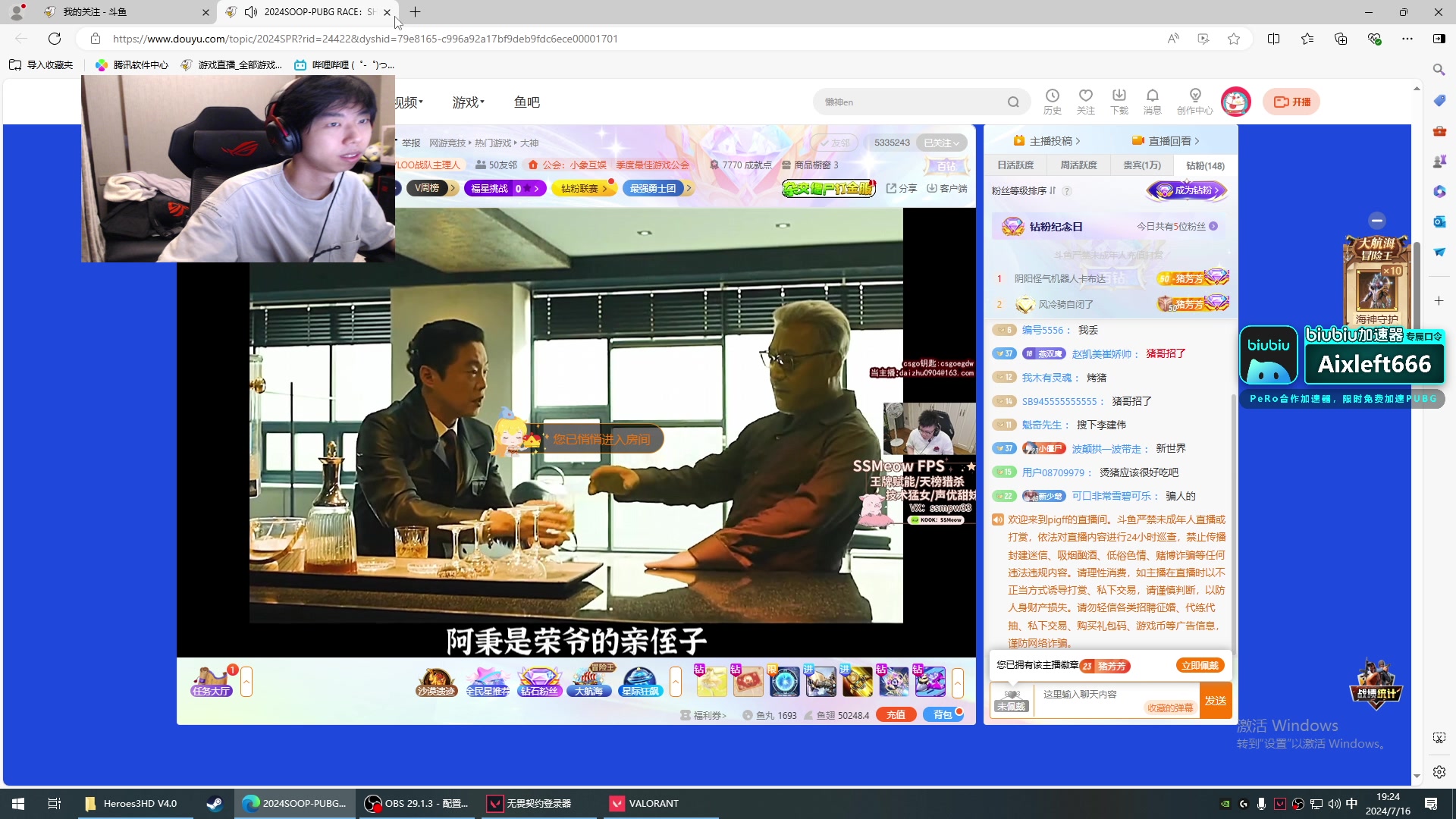
Task: Open the 全民星推荐 activity icon
Action: [488, 682]
